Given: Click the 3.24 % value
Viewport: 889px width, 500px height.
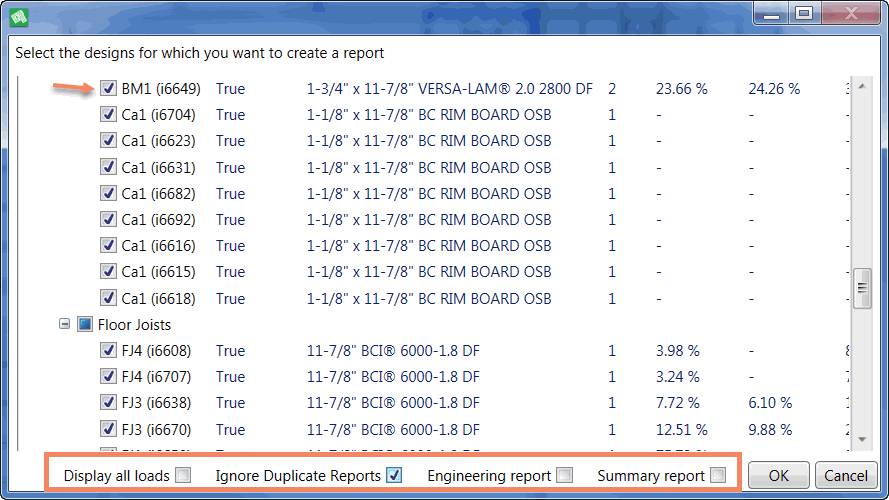Looking at the screenshot, I should click(678, 377).
